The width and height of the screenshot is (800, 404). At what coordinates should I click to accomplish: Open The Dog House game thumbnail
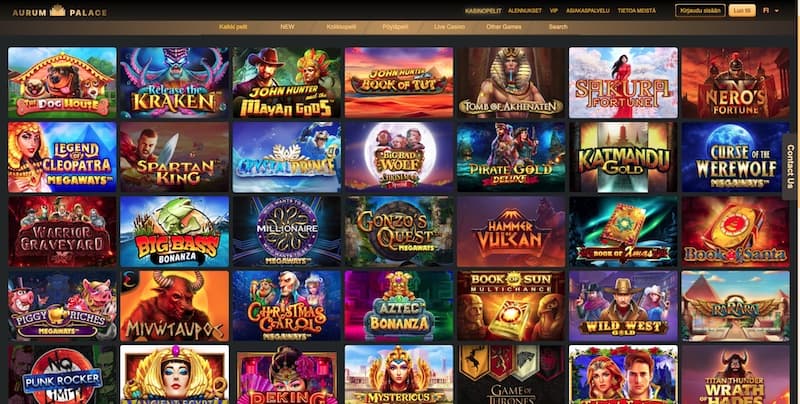62,83
